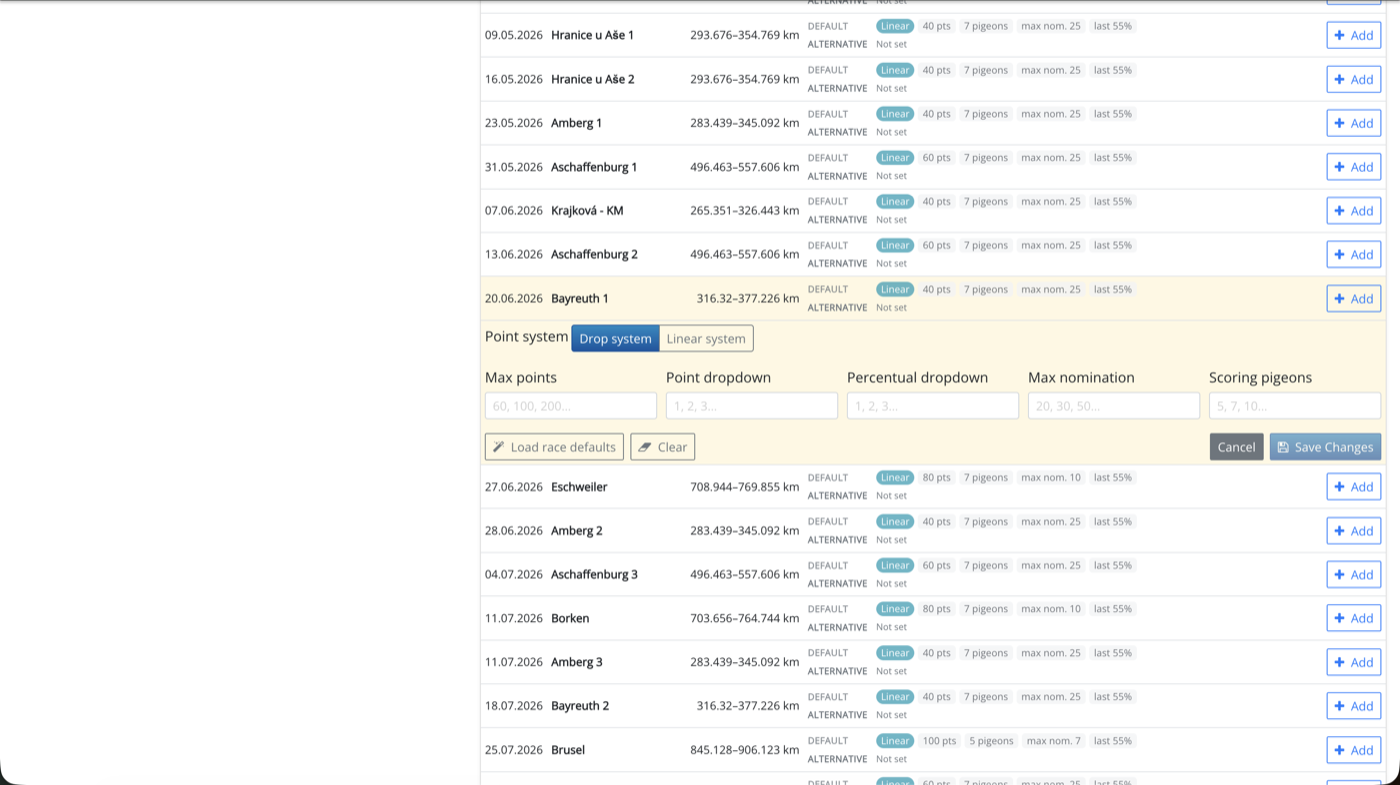Focus the Point dropdown field
The image size is (1400, 785).
[752, 405]
